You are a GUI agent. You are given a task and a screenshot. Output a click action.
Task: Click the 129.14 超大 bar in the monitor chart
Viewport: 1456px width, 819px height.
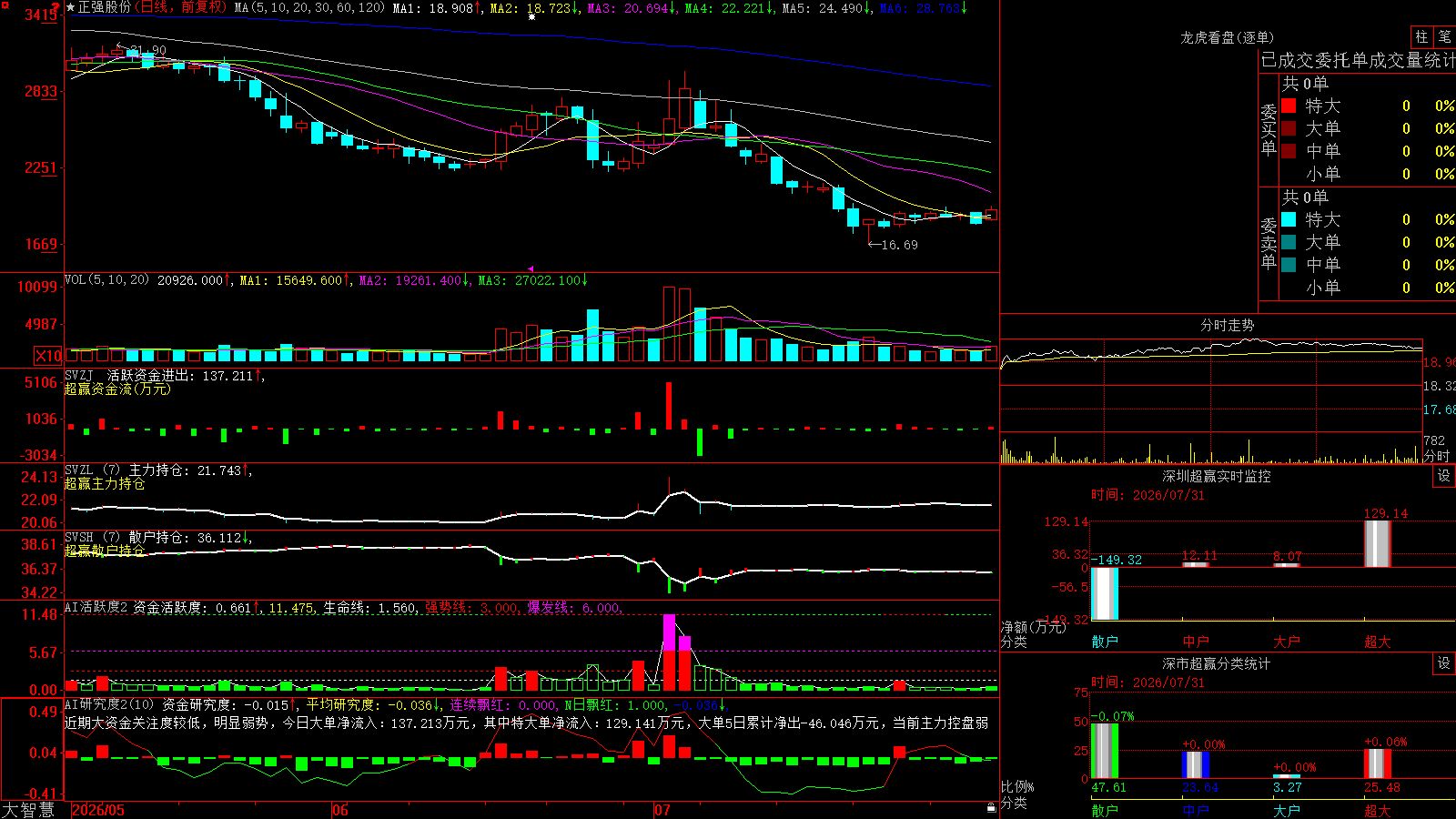[x=1378, y=543]
